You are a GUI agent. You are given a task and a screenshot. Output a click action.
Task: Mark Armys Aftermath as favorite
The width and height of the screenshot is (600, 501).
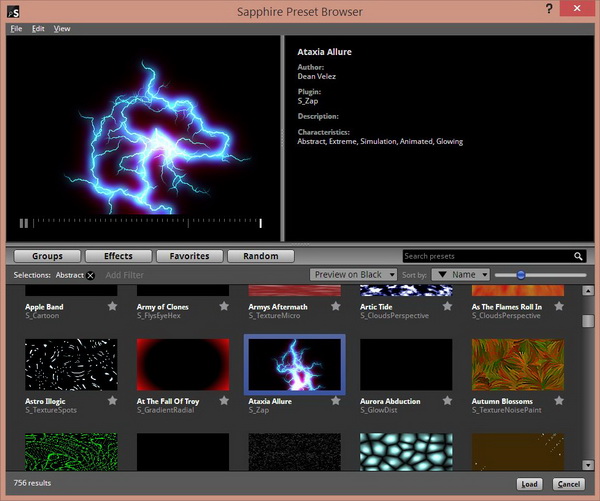click(336, 306)
